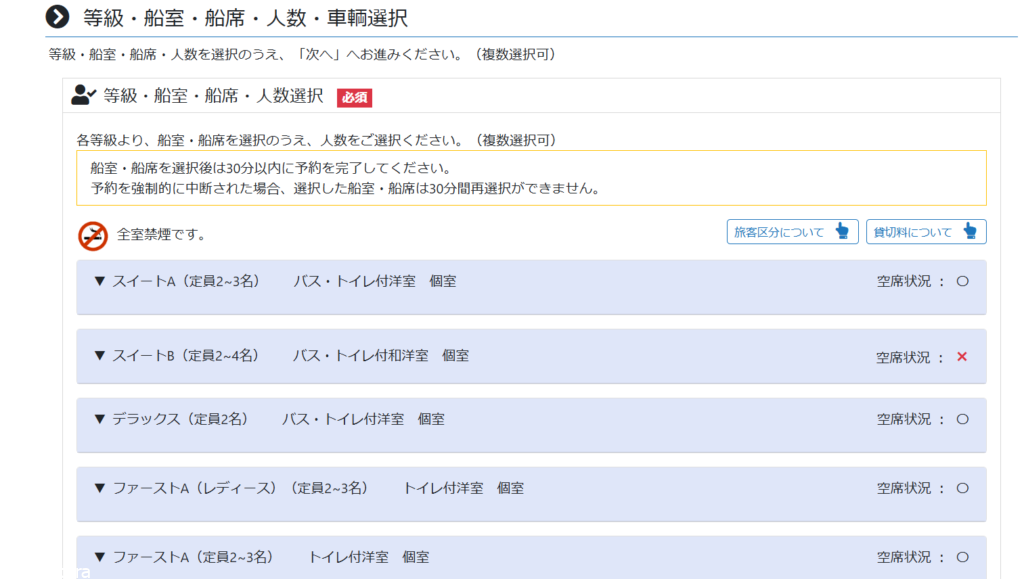Click the yellow-bordered 30分以内 reservation notice
Screen dimensions: 1024x579
531,178
